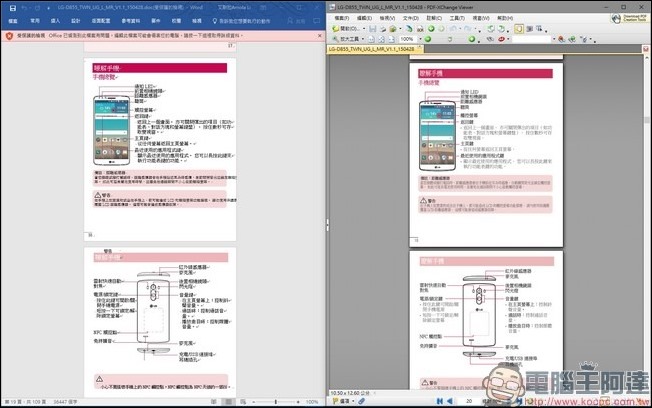652x408 pixels.
Task: Click the Share button in Word ribbon
Action: pyautogui.click(x=296, y=21)
